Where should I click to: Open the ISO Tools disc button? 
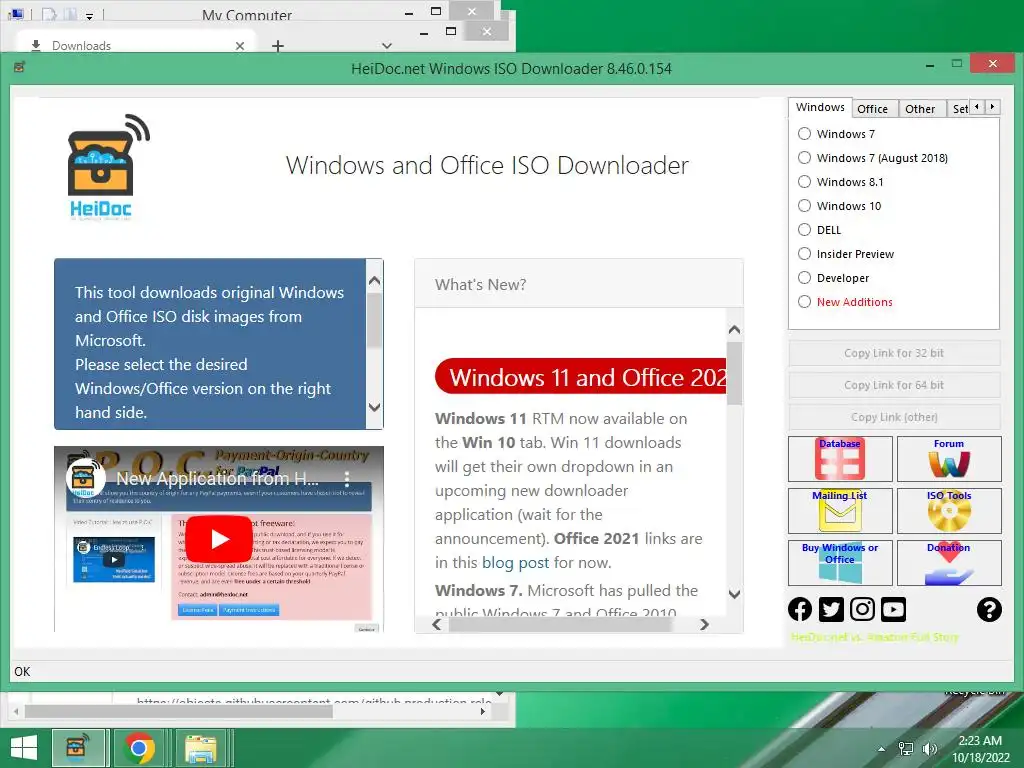tap(949, 511)
